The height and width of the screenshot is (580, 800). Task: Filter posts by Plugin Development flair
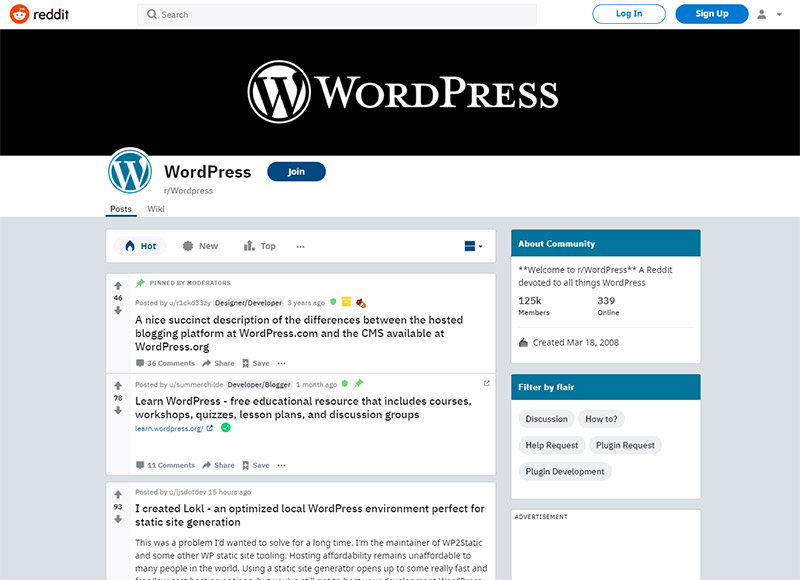click(x=565, y=472)
